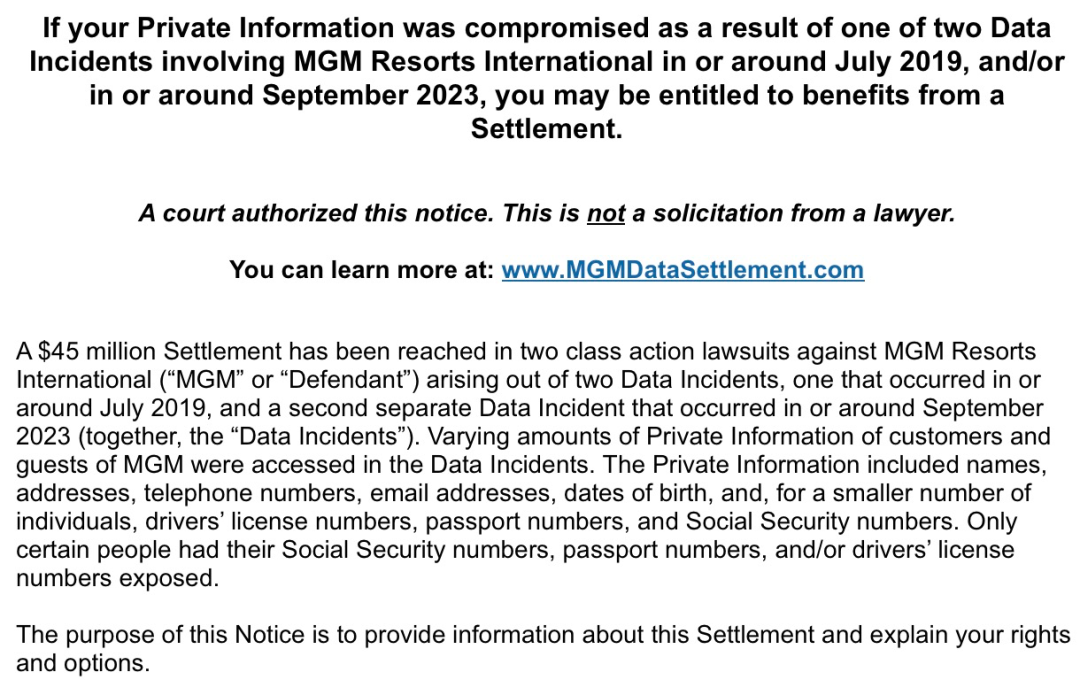This screenshot has height=680, width=1080.
Task: Click the "You can learn more at:" text
Action: coord(361,270)
